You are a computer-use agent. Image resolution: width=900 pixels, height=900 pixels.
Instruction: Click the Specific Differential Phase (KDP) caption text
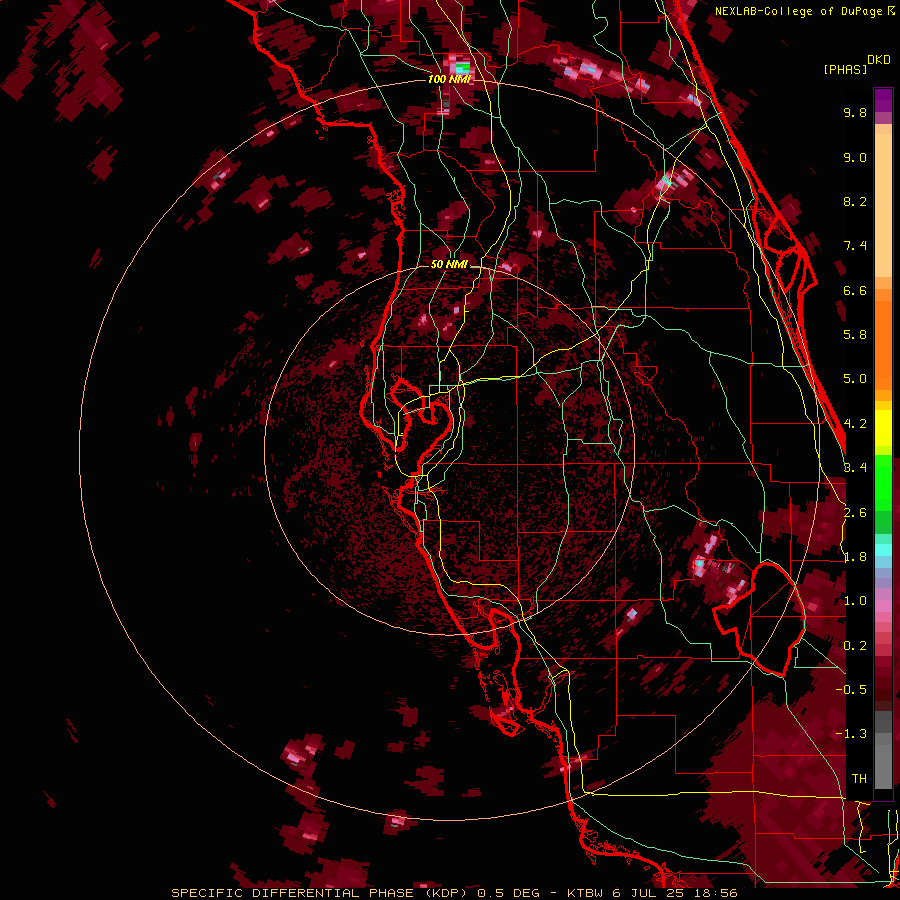click(x=319, y=893)
